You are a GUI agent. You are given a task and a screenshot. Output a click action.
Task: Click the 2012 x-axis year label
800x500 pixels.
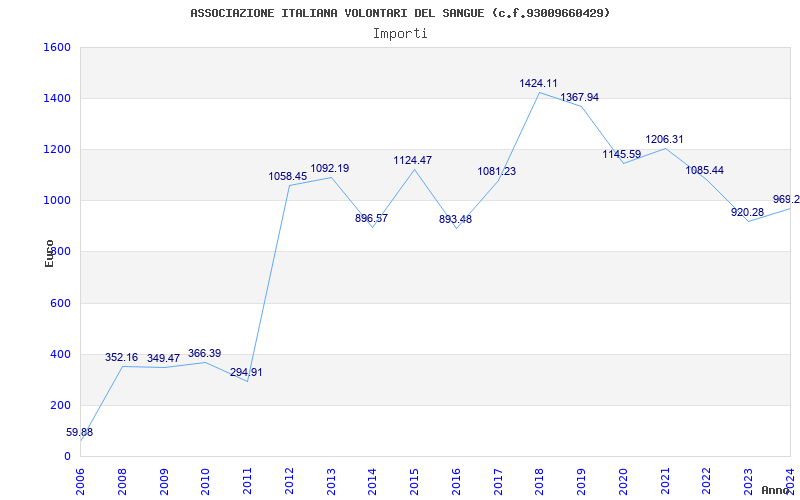(289, 481)
